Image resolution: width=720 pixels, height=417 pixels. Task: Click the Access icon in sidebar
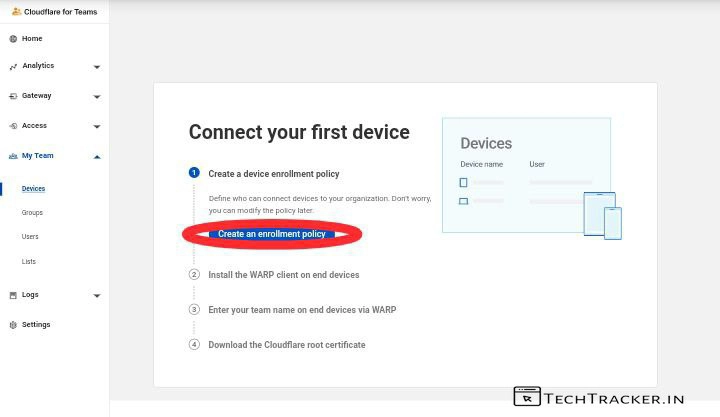click(x=13, y=126)
